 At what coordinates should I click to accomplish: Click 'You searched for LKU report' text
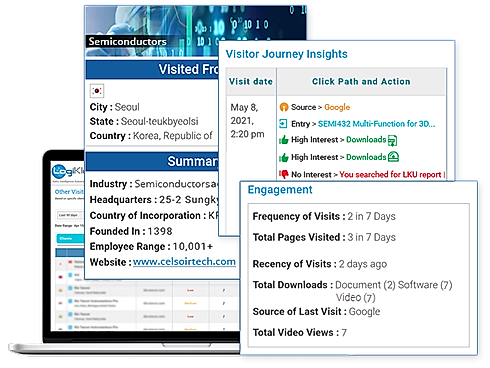(x=390, y=174)
